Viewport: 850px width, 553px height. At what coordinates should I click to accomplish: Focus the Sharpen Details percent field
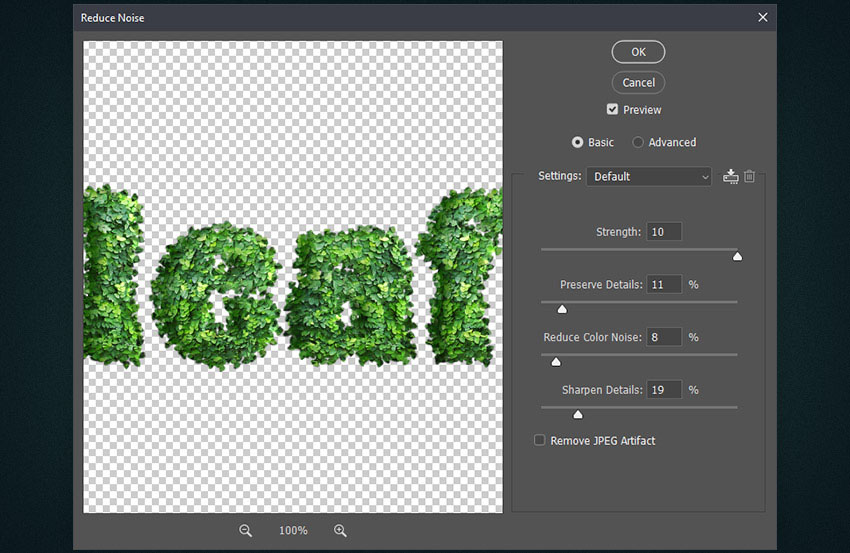(x=664, y=390)
